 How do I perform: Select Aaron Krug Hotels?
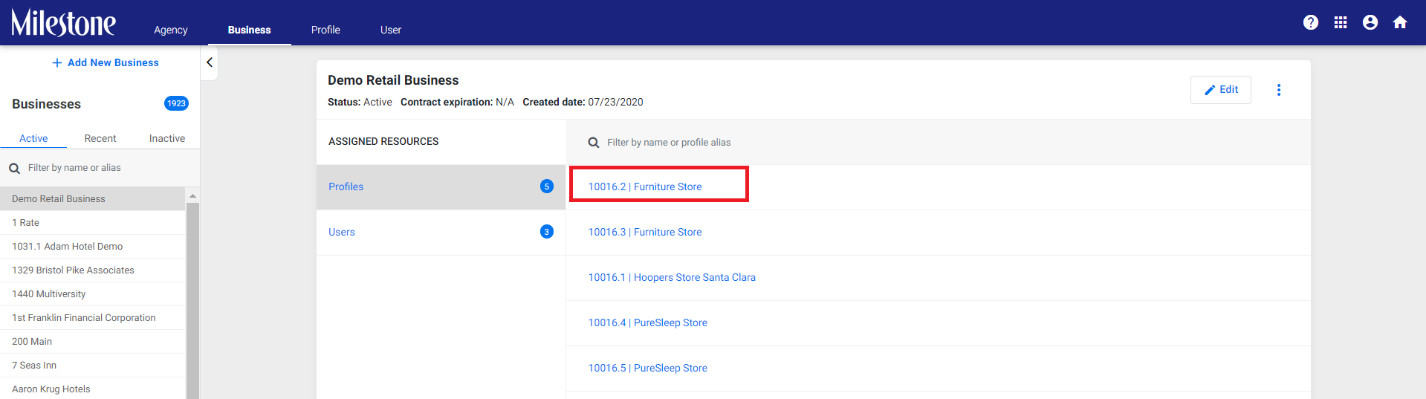tap(93, 389)
